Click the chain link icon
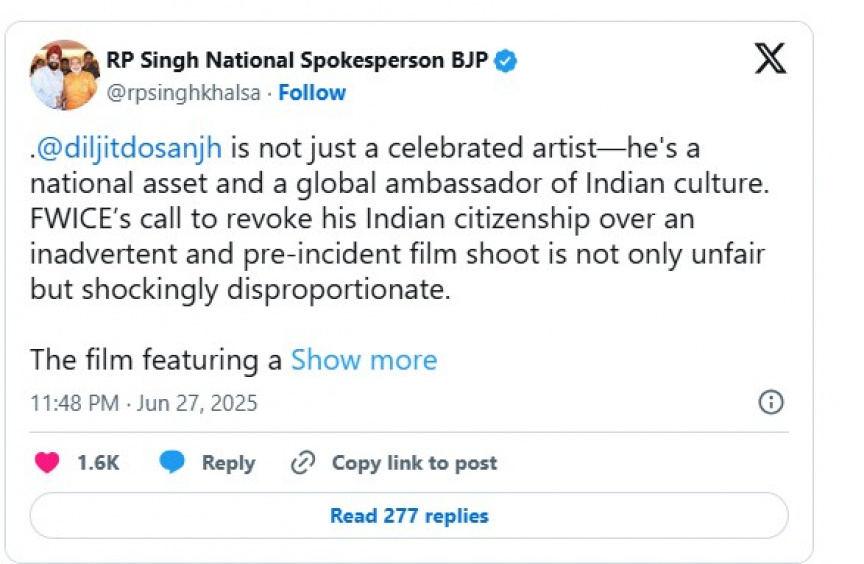Viewport: 864px width, 564px height. [x=302, y=463]
